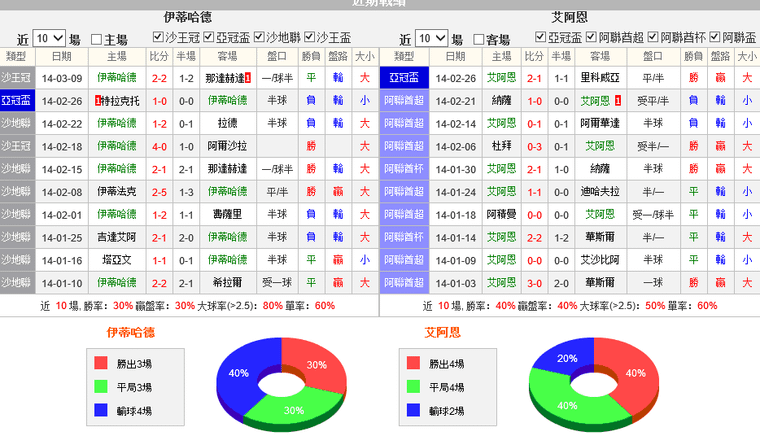Screen dimensions: 760x444
Task: Click team 拉德 in the 14-02-22 row
Action: point(227,123)
